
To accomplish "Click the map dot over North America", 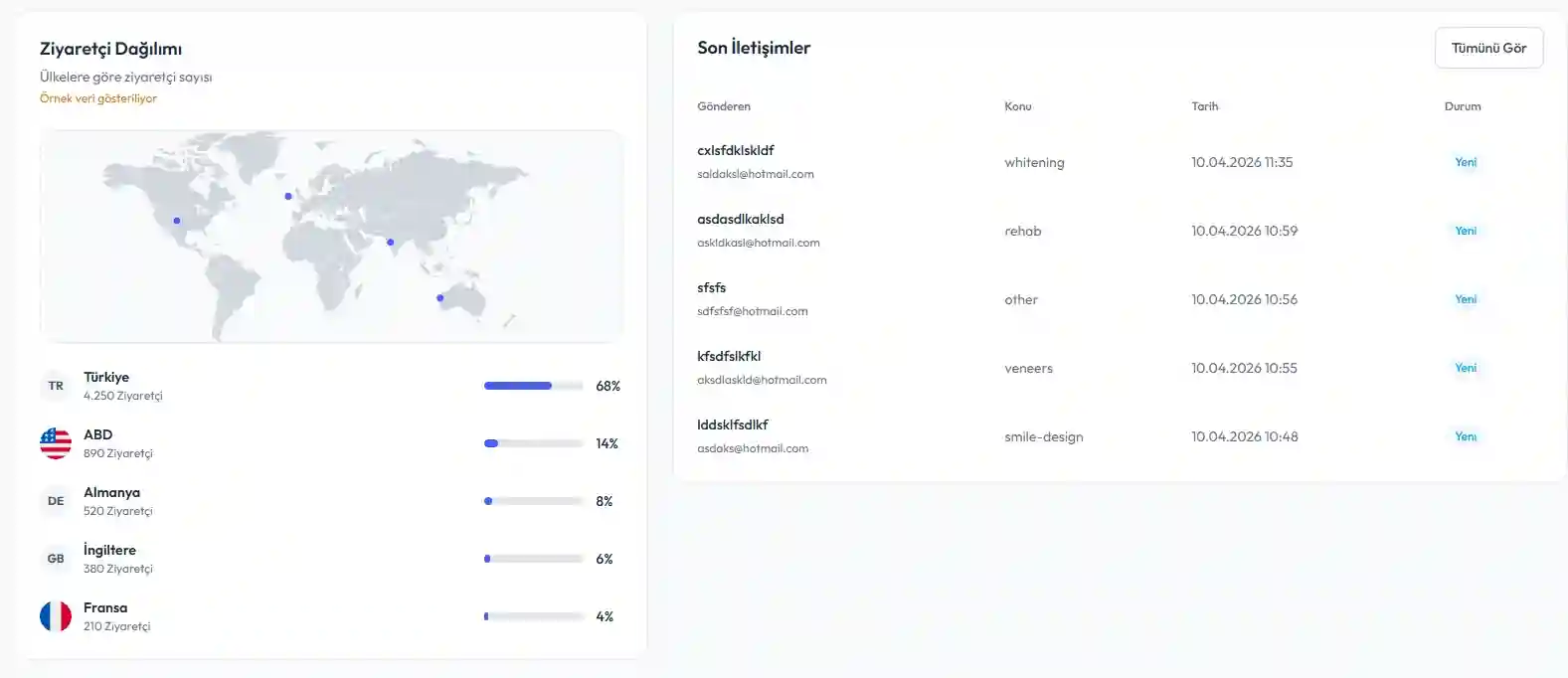I will pyautogui.click(x=177, y=221).
